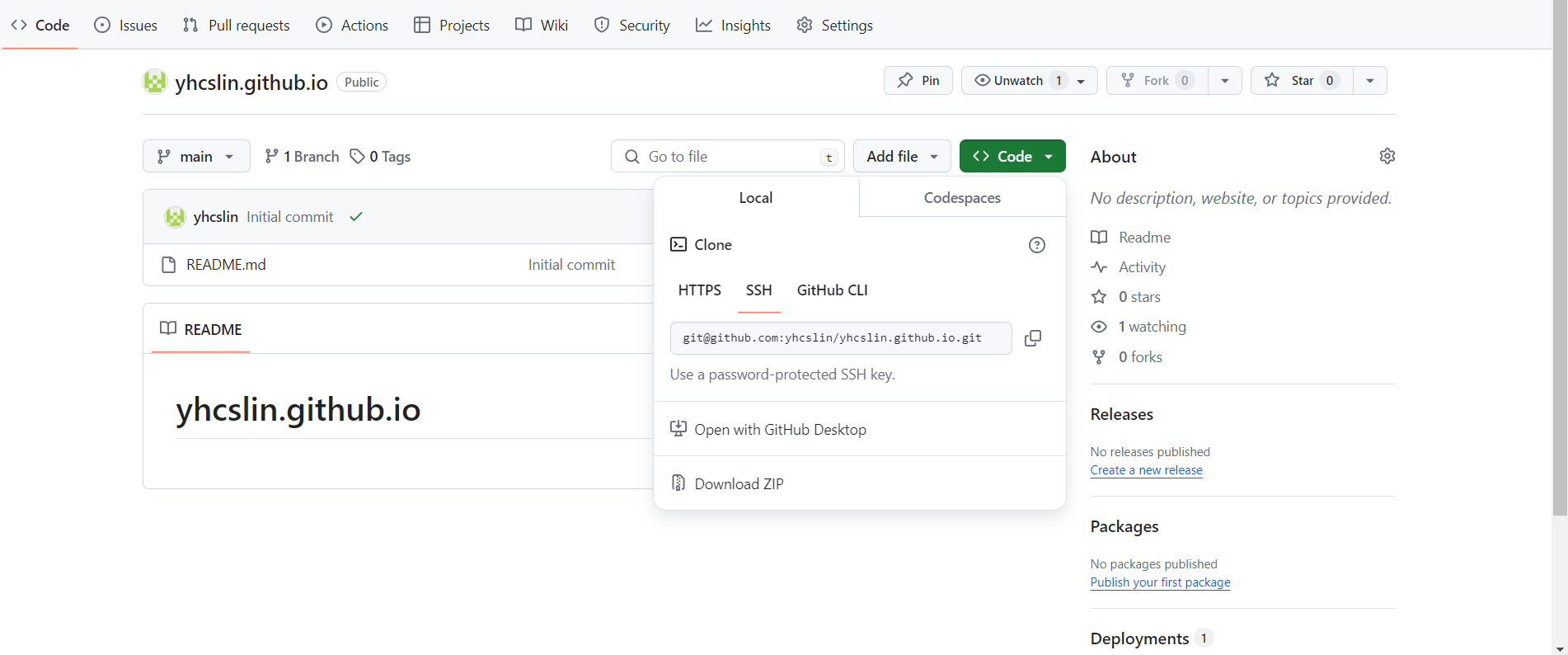1568x655 pixels.
Task: Open the Code tab
Action: click(x=40, y=25)
